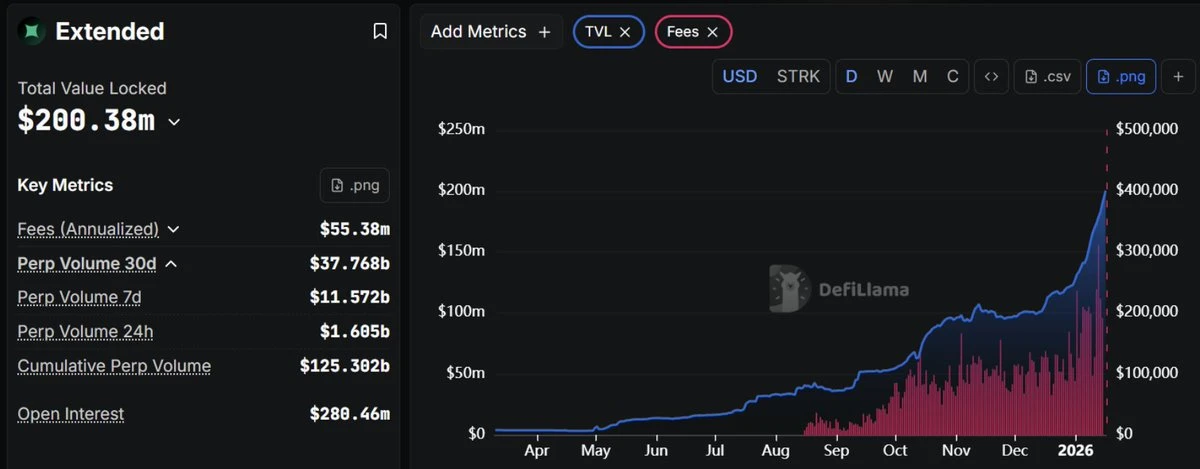Image resolution: width=1200 pixels, height=469 pixels.
Task: Collapse the Perp Volume 30d row
Action: pos(171,264)
